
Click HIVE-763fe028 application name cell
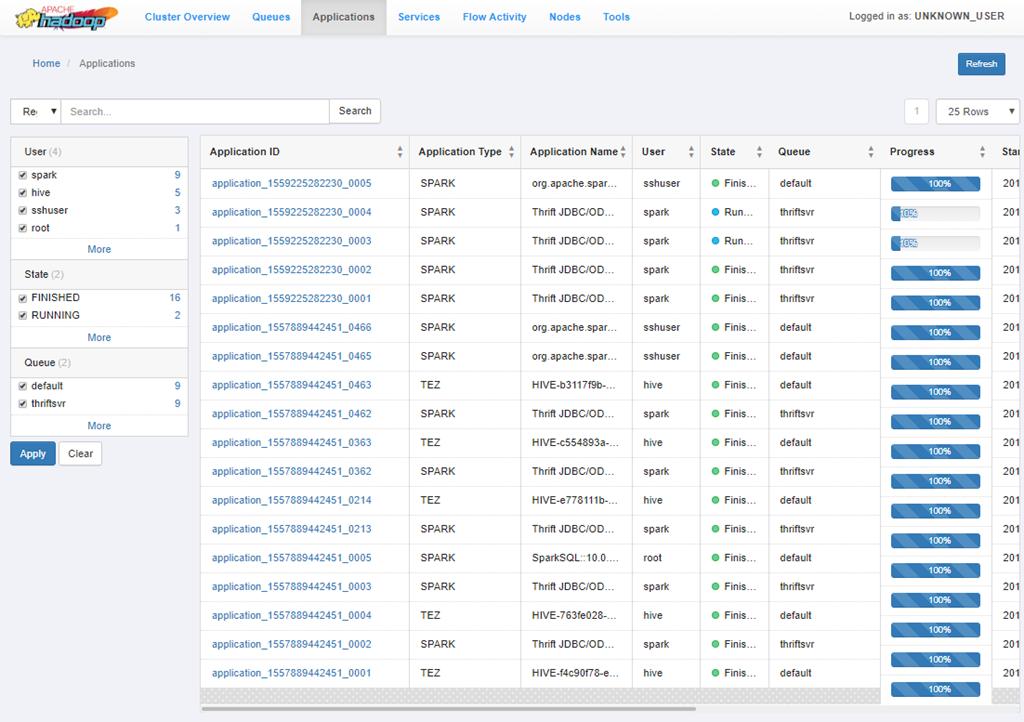coord(574,615)
